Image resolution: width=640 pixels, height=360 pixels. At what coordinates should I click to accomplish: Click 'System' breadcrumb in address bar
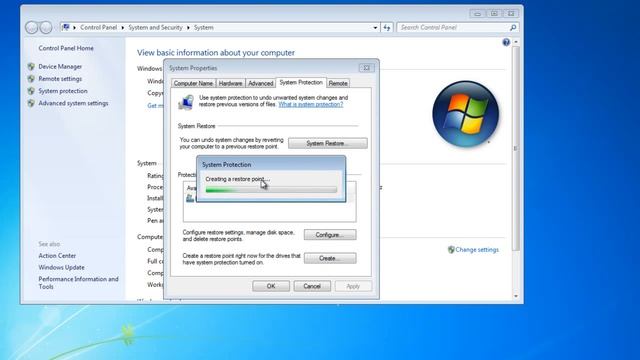coord(204,27)
